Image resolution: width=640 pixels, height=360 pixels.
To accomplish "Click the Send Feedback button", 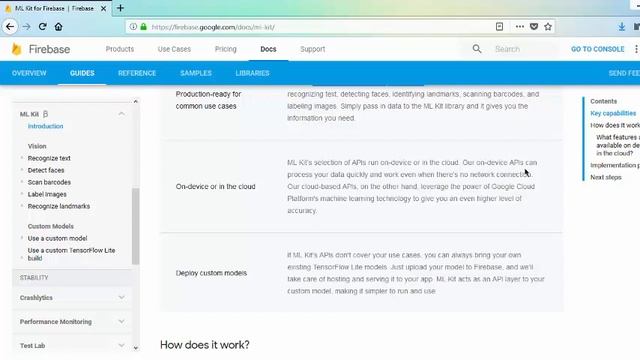I will [624, 73].
